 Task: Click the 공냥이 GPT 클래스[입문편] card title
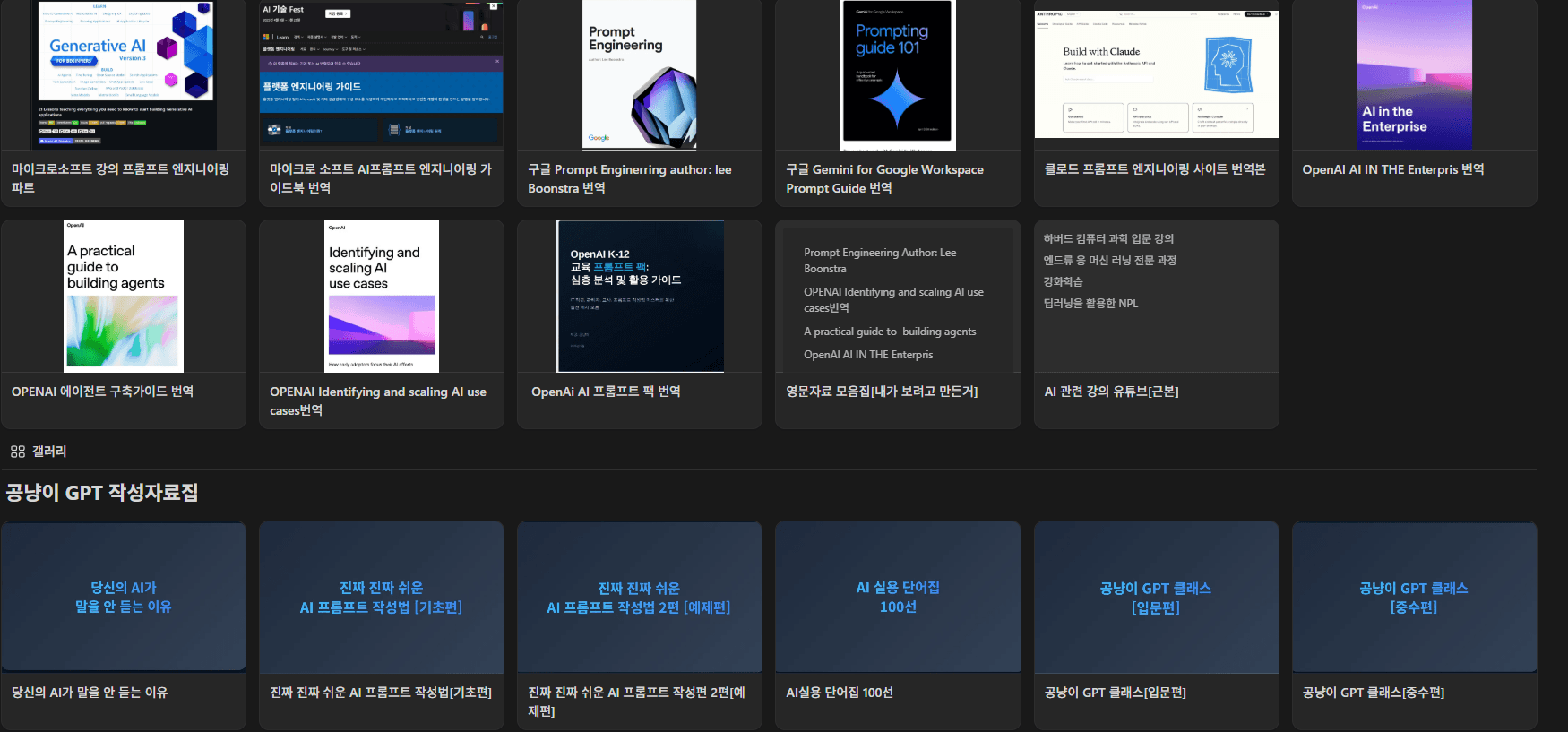click(x=1115, y=693)
